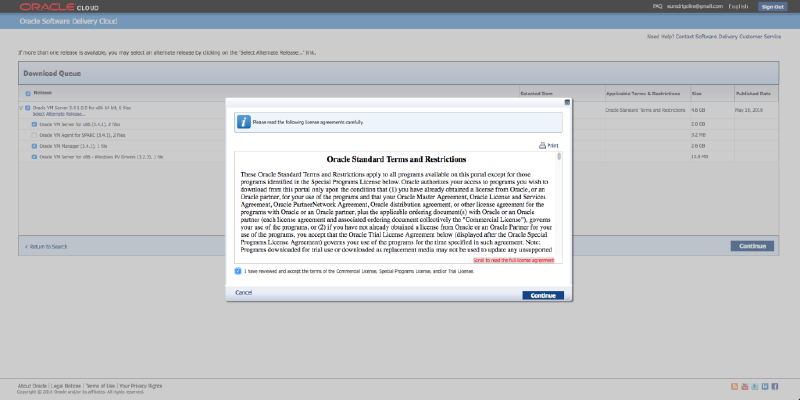Click the blue info icon in dialog
The width and height of the screenshot is (800, 400).
pyautogui.click(x=243, y=121)
